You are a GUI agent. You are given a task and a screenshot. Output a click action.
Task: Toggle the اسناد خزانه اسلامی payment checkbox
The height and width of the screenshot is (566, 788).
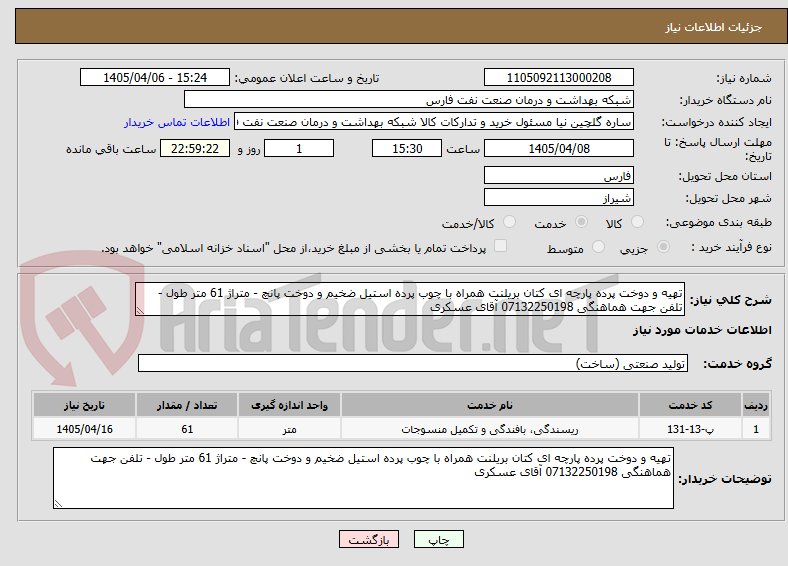pyautogui.click(x=500, y=246)
